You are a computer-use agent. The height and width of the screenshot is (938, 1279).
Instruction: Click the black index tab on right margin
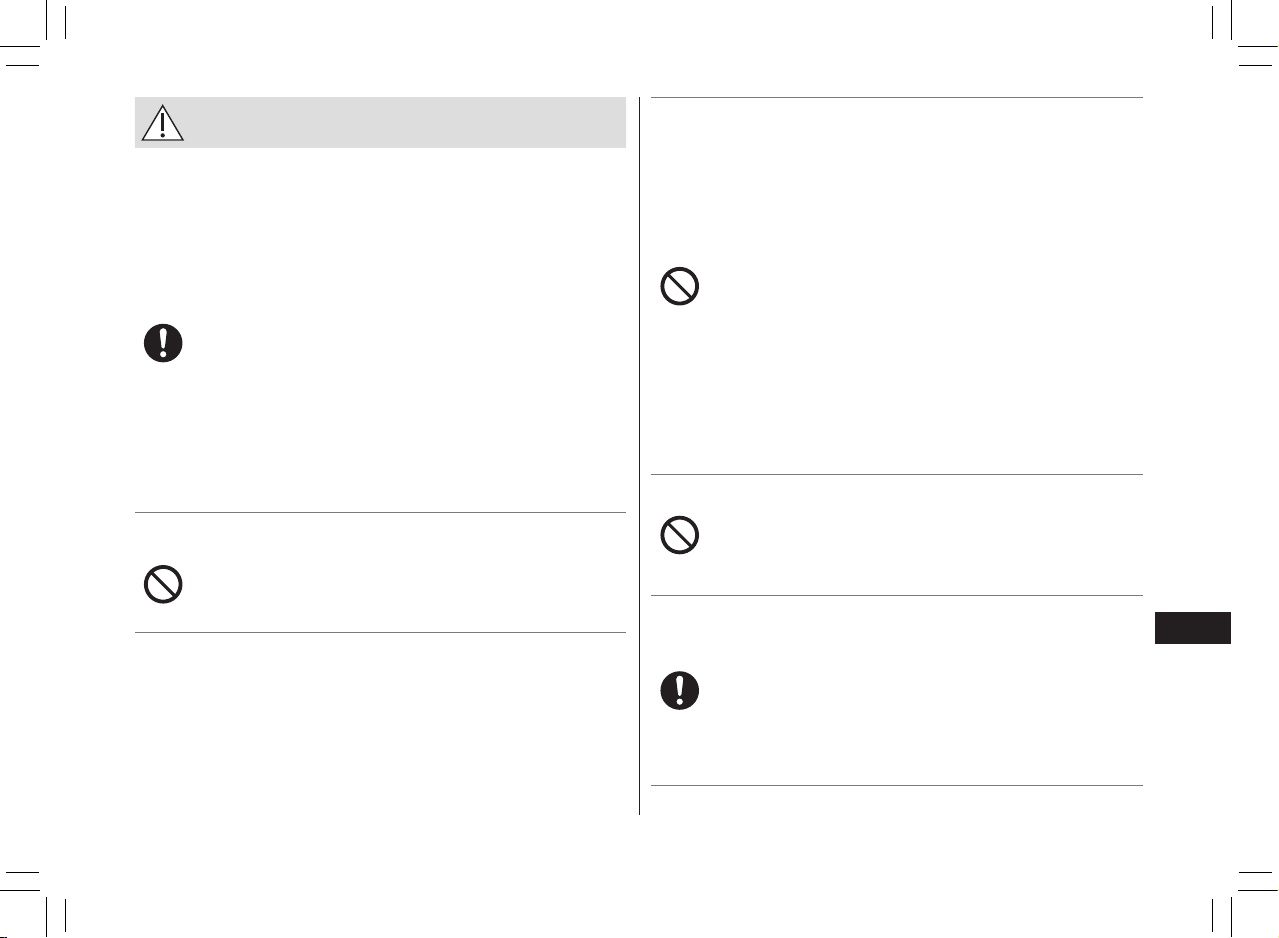point(1192,628)
